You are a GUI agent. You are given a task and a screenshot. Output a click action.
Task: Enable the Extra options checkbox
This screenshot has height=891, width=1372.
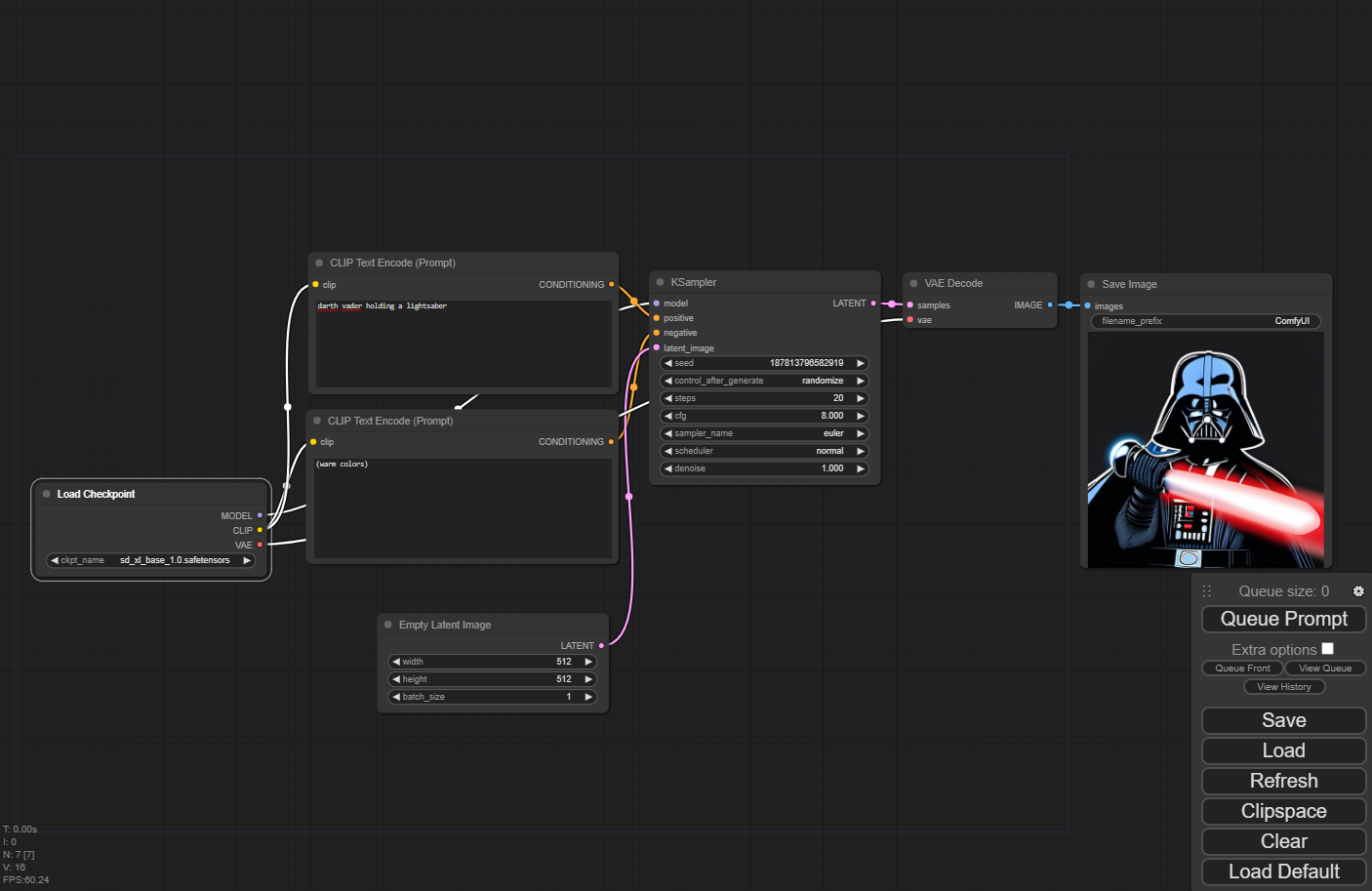coord(1327,649)
